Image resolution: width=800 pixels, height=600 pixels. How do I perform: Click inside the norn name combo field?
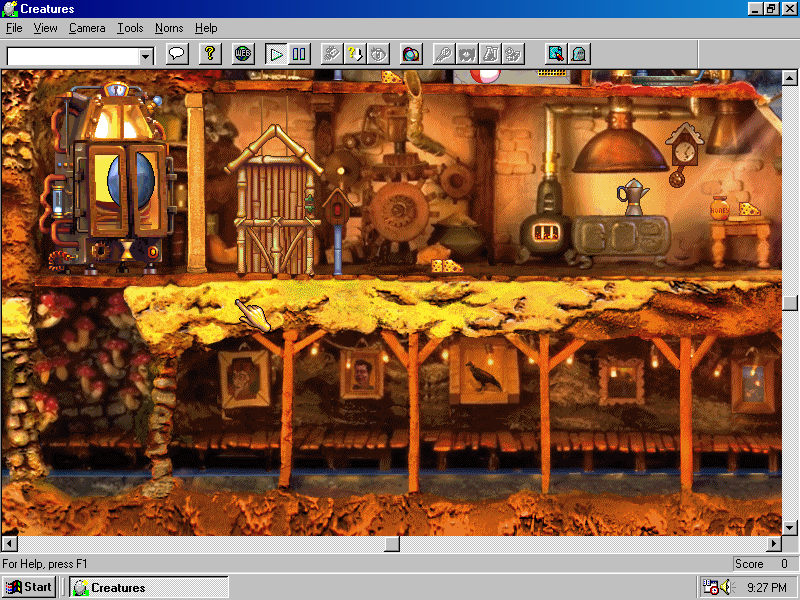(x=73, y=56)
